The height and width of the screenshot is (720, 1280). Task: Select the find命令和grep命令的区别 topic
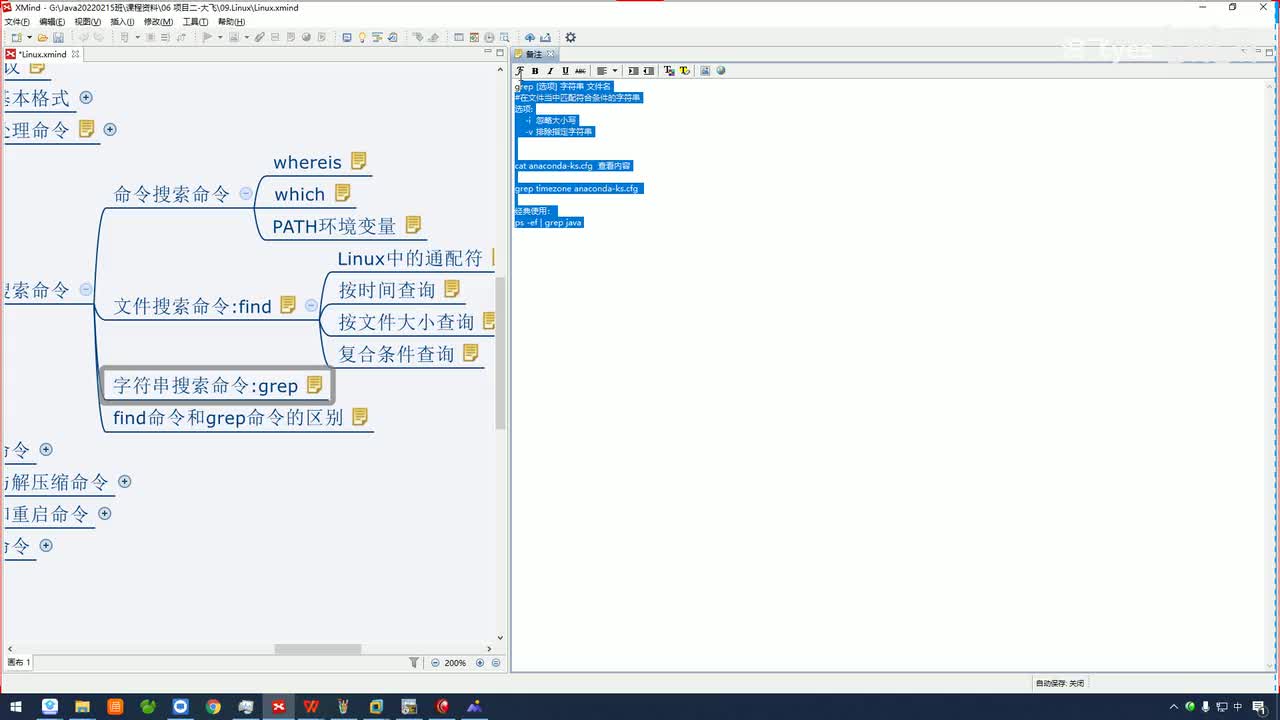(228, 418)
